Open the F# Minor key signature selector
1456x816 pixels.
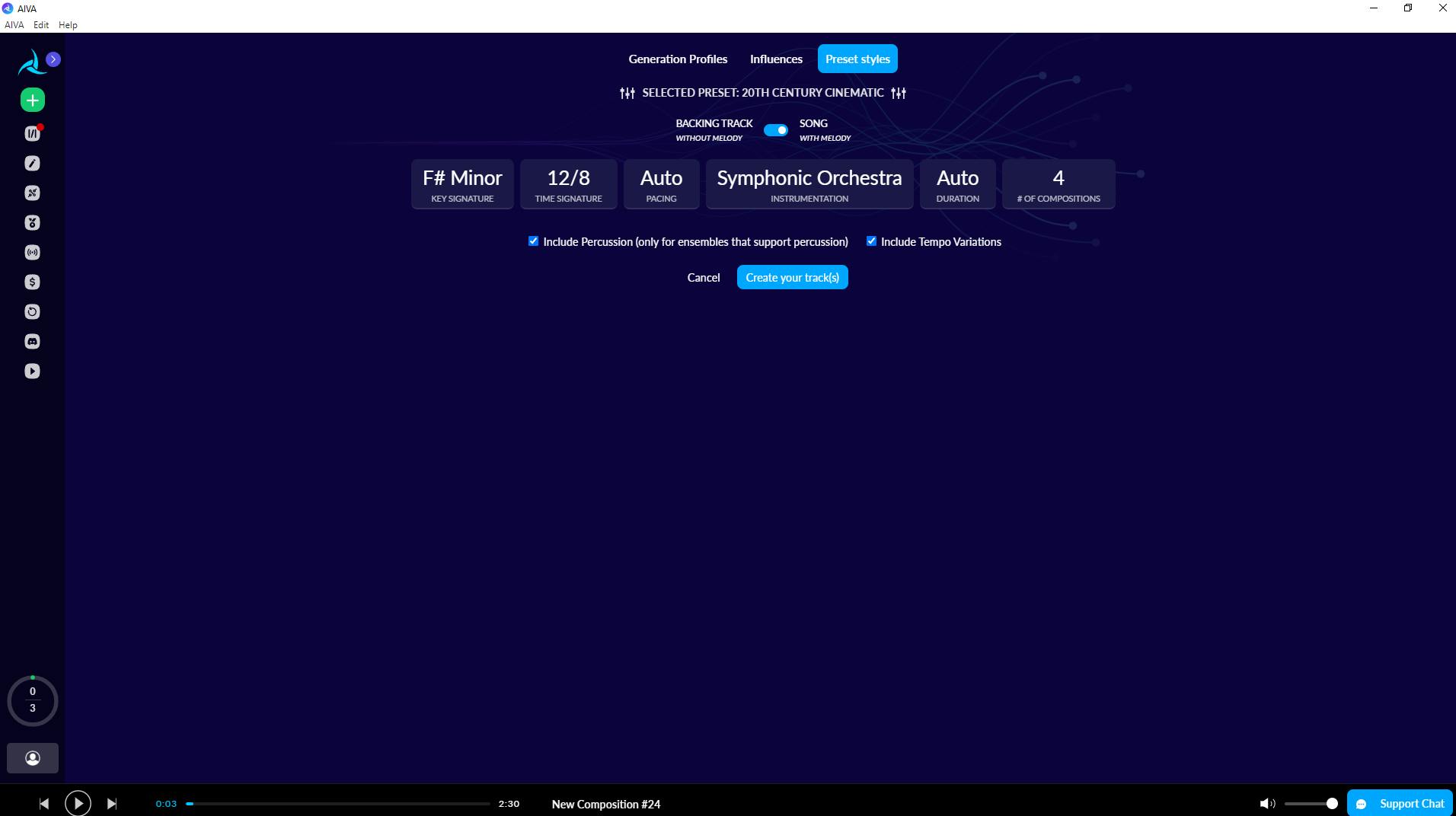point(462,183)
